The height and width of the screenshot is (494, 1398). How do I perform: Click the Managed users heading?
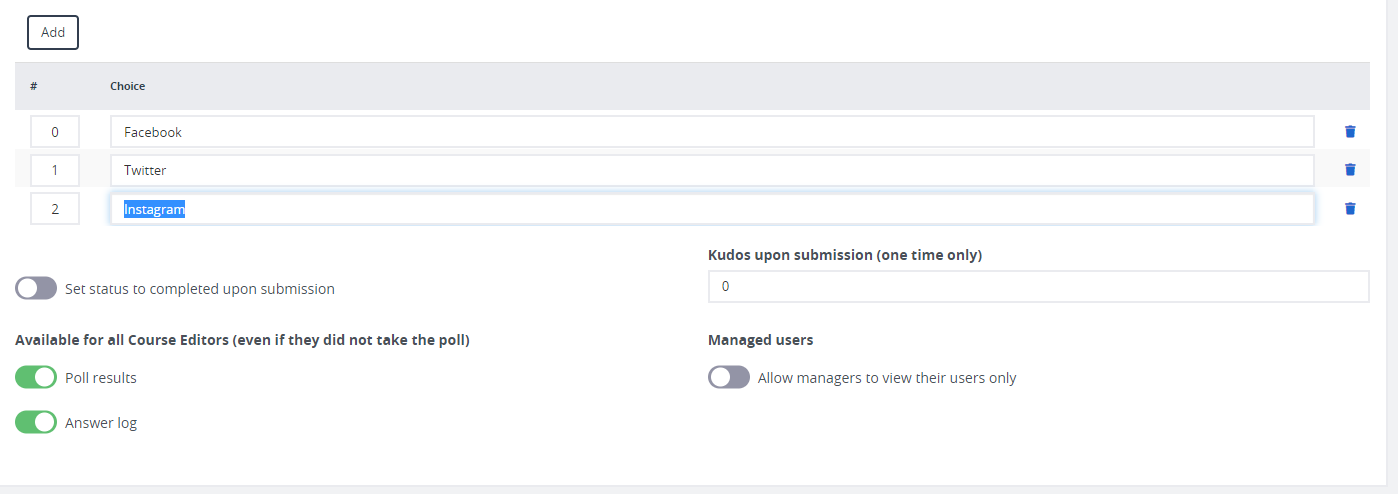point(760,340)
